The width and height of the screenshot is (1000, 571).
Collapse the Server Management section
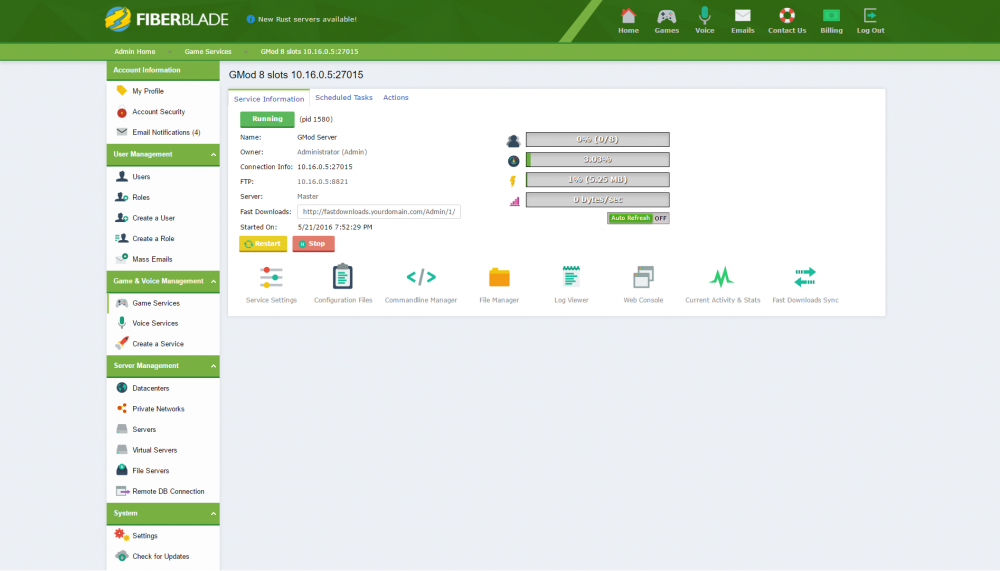tap(213, 366)
